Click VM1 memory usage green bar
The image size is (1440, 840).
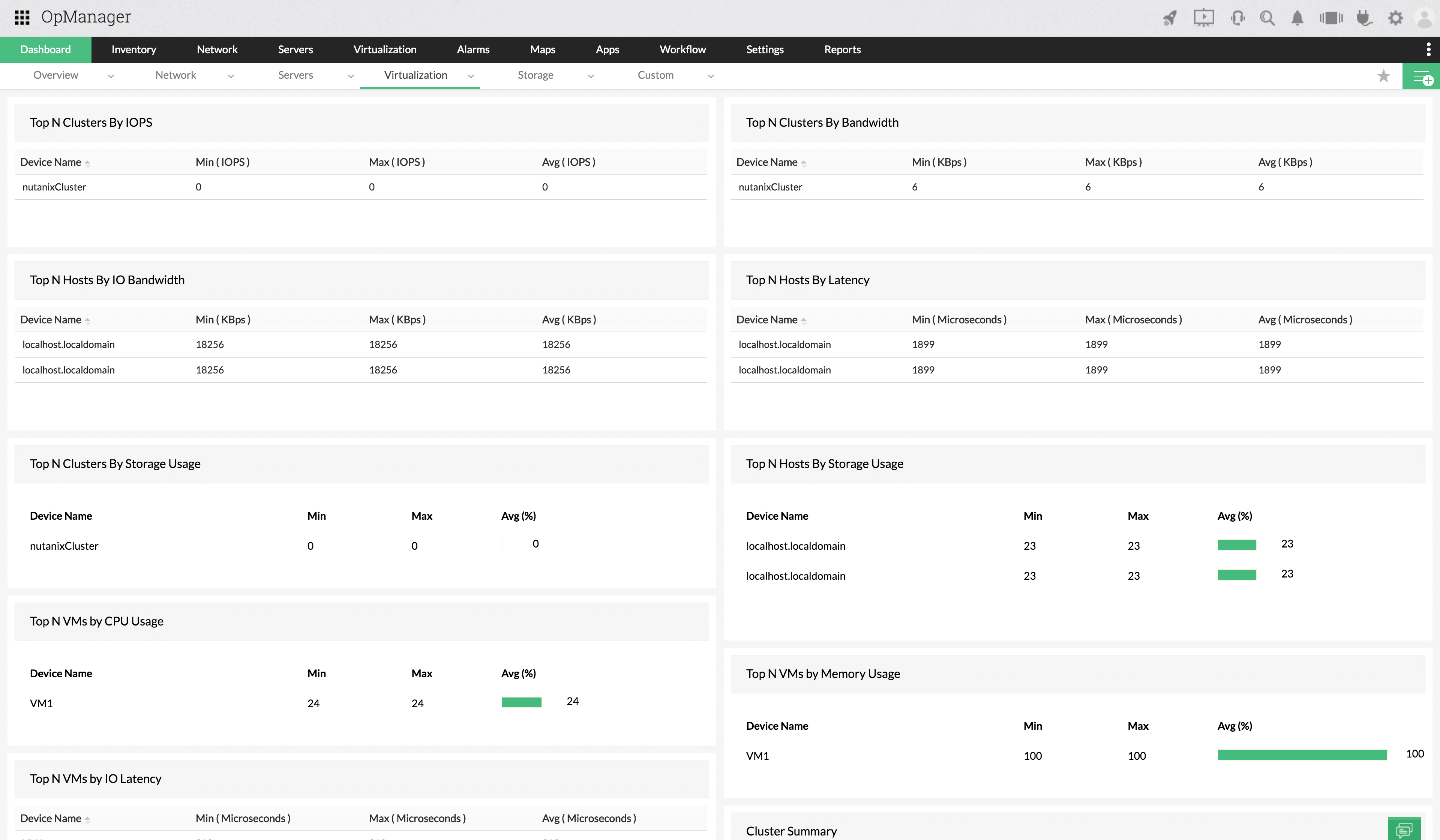[x=1302, y=755]
